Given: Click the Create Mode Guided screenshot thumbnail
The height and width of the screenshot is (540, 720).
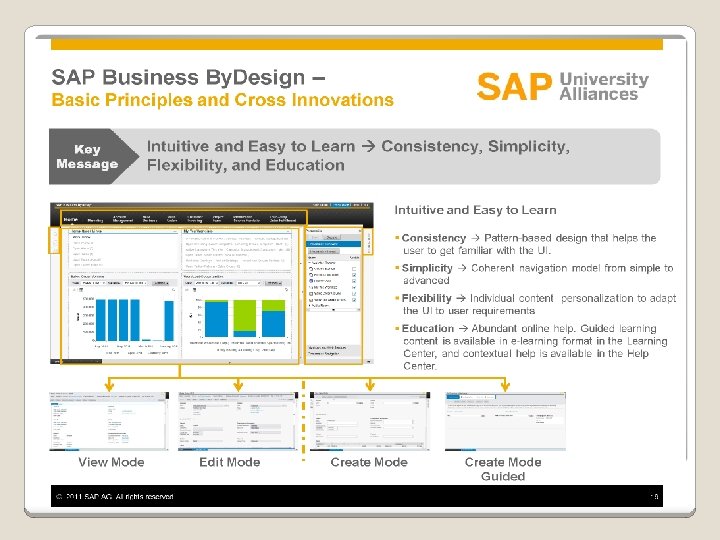Looking at the screenshot, I should 505,422.
